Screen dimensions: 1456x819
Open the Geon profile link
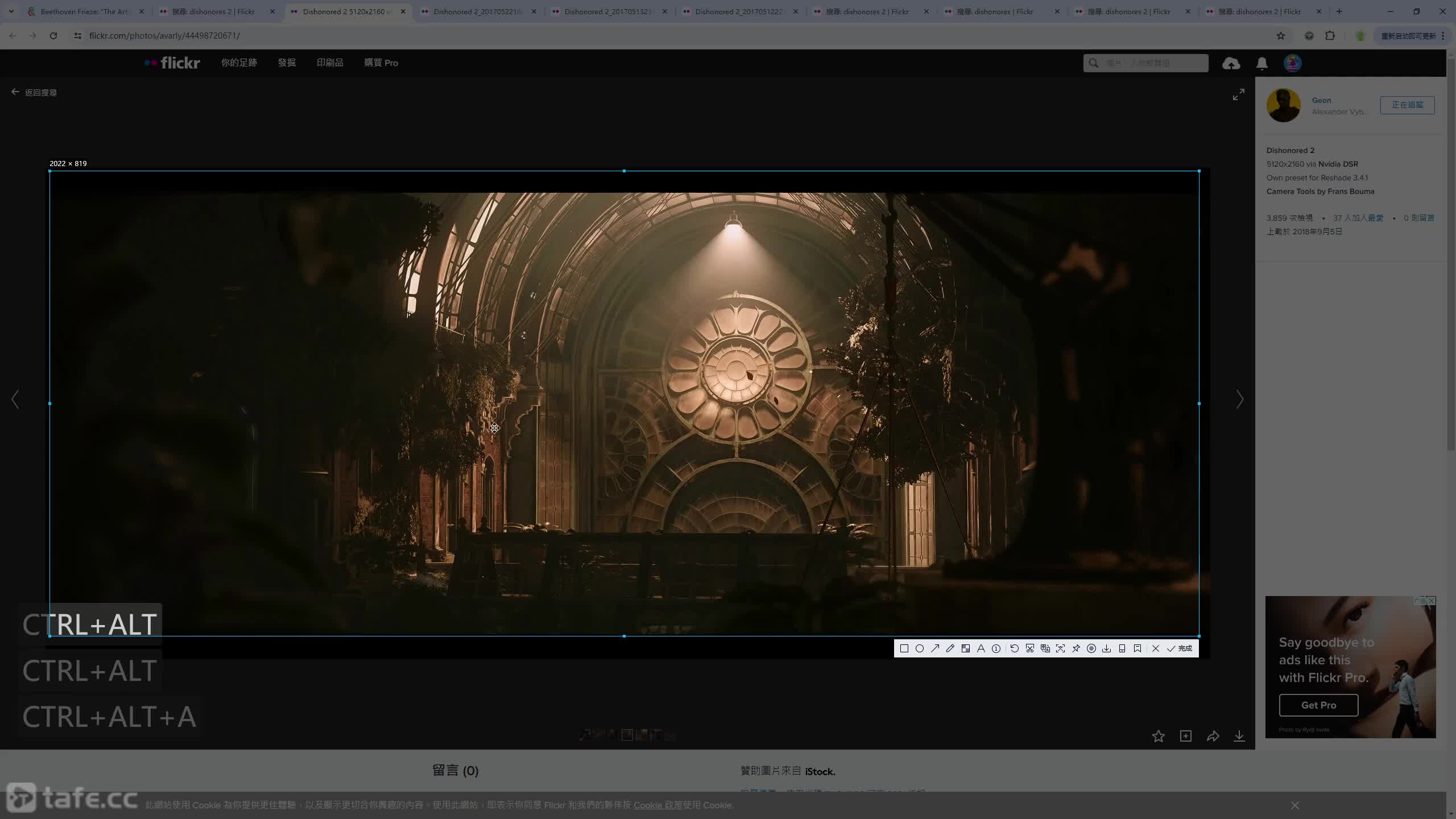[1321, 100]
